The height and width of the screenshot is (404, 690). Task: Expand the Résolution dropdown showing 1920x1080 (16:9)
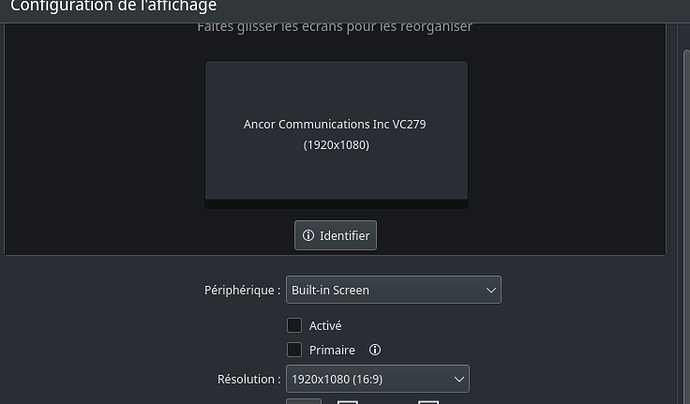376,379
